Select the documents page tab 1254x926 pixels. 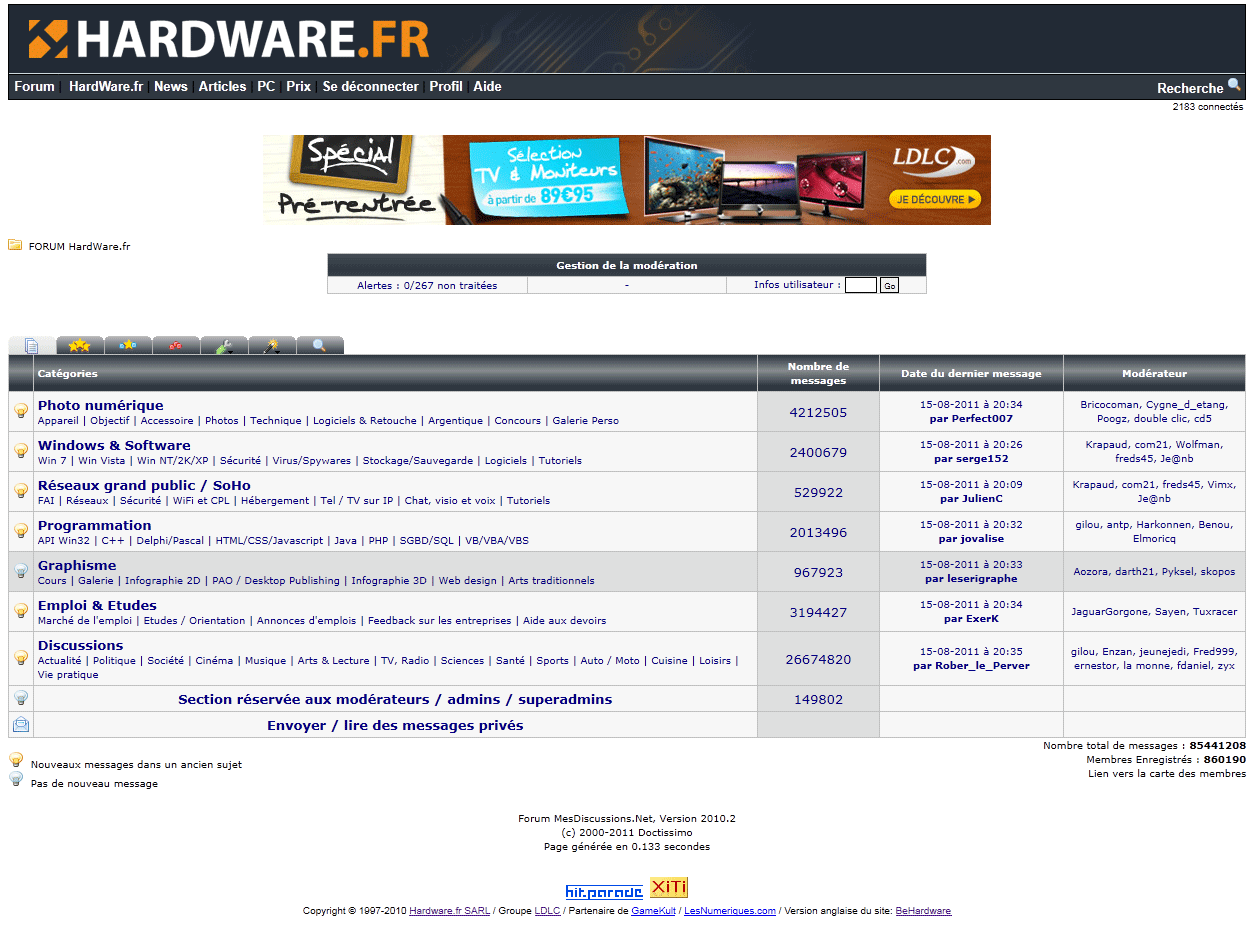32,345
